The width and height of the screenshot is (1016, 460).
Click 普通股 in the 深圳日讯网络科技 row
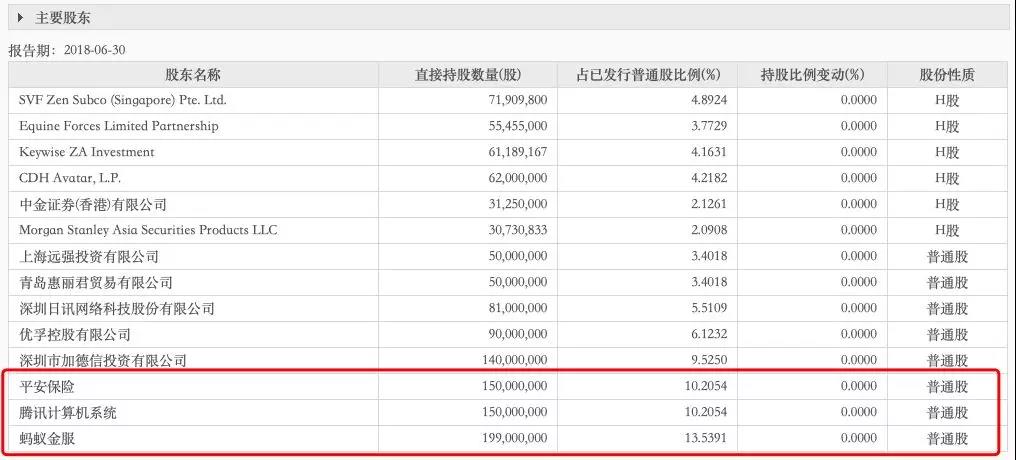947,308
